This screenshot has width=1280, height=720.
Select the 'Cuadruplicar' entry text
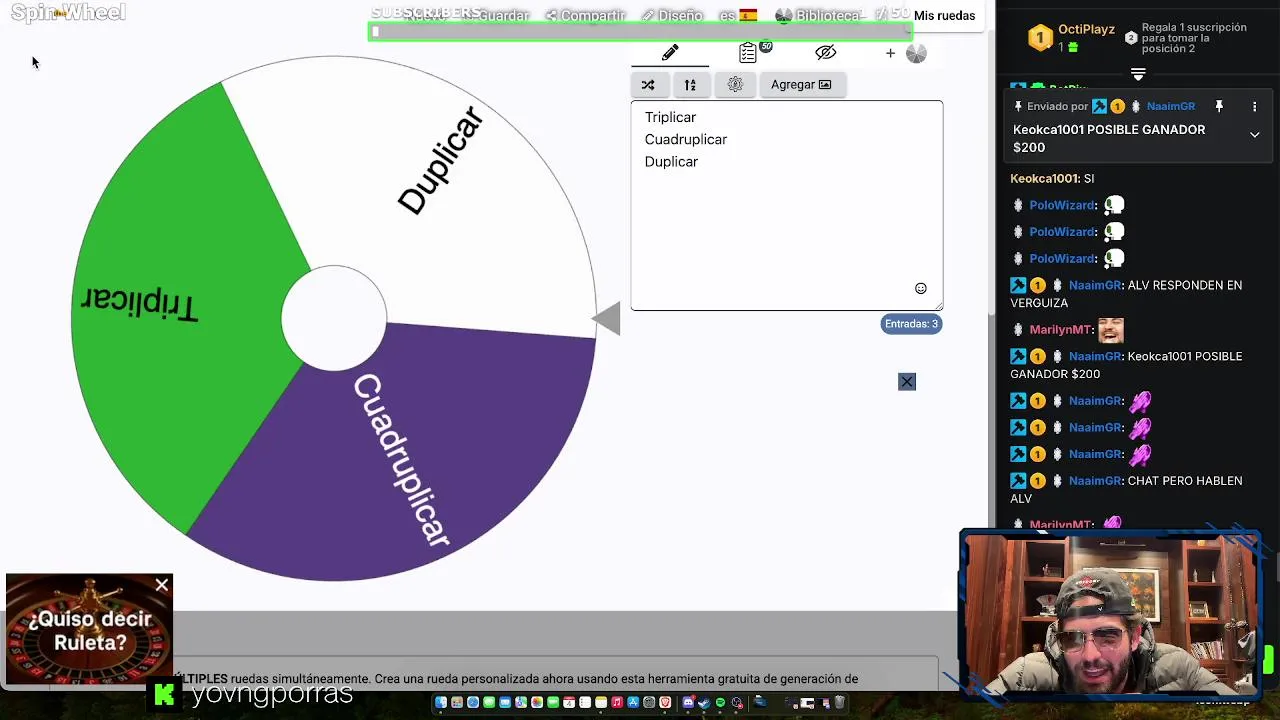(686, 139)
